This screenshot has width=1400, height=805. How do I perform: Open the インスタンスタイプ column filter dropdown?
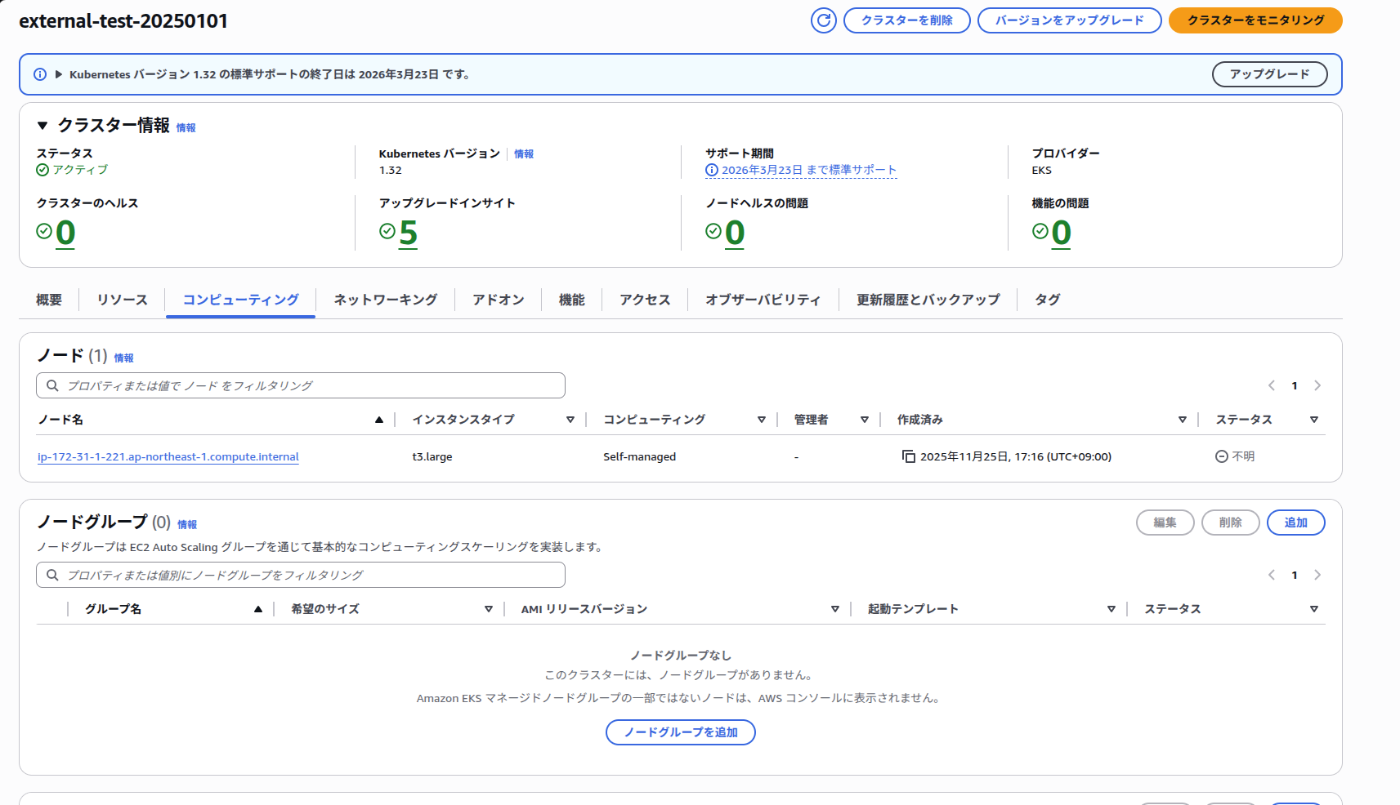coord(571,419)
